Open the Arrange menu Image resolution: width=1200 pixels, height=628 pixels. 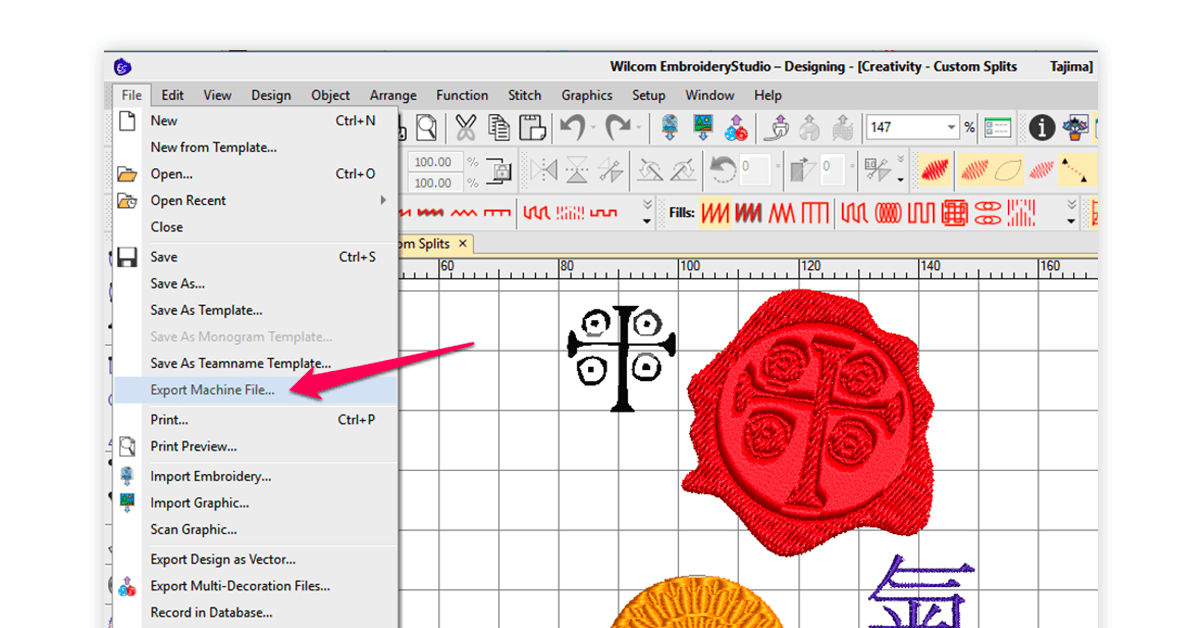point(393,95)
